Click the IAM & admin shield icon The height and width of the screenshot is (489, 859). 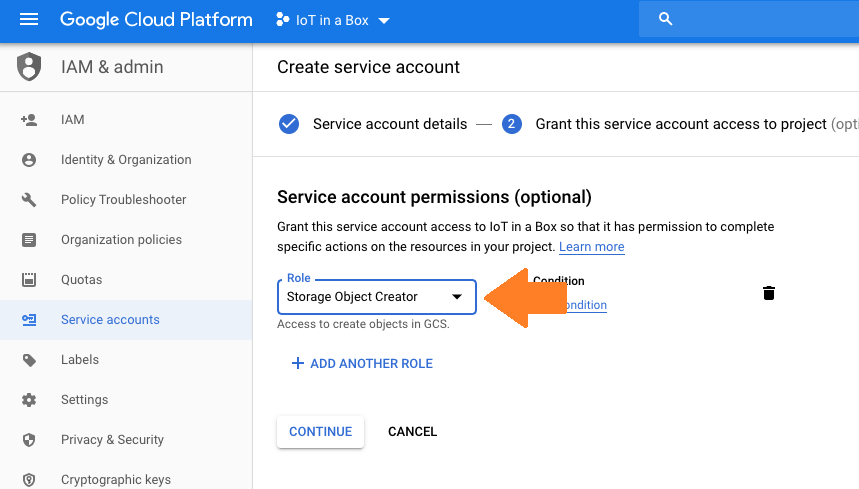point(29,67)
